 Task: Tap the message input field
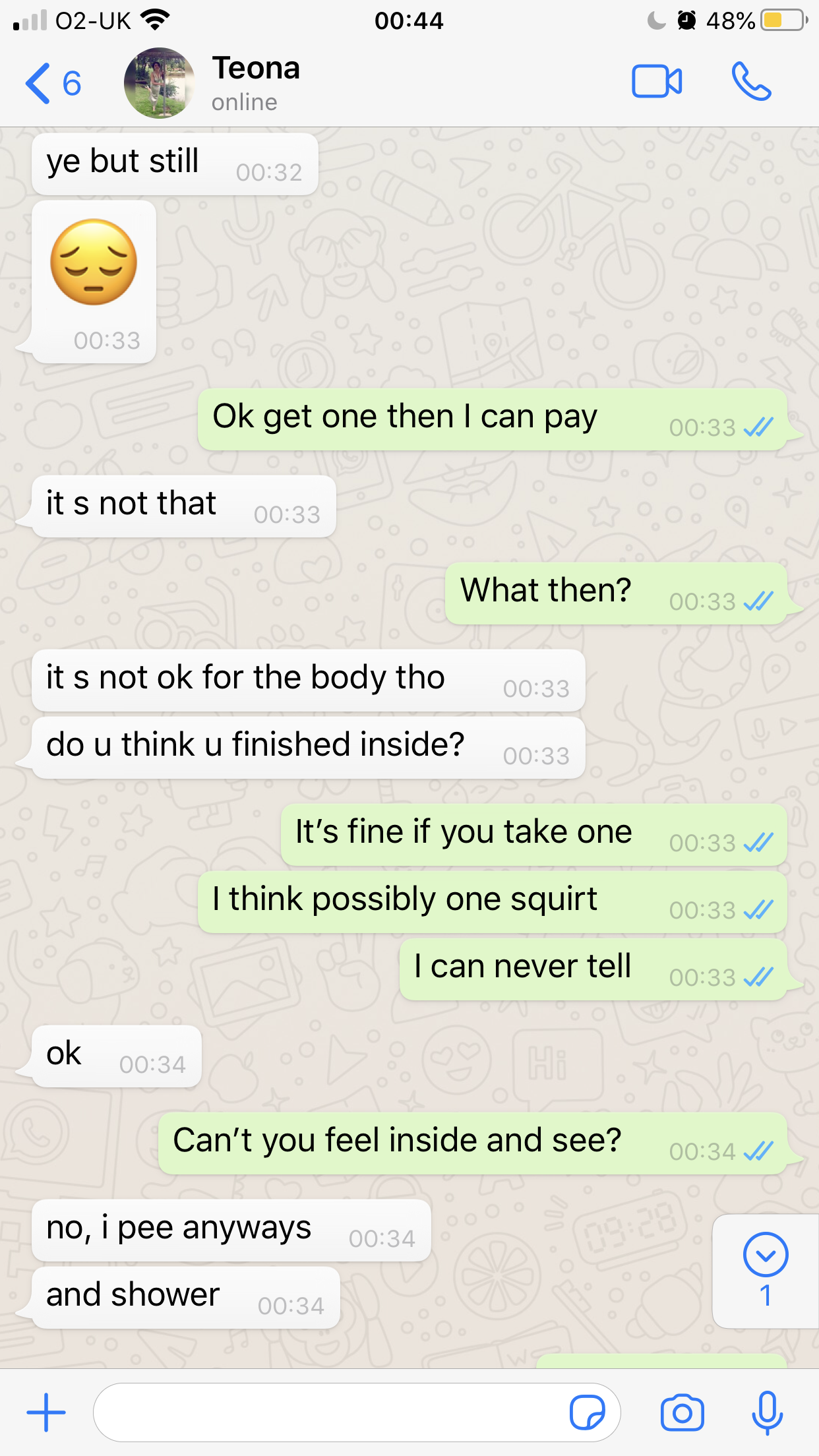(x=357, y=1412)
